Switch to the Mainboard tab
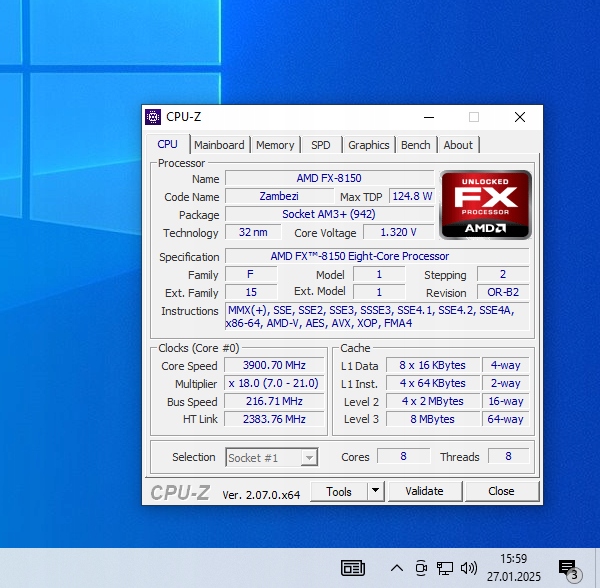The width and height of the screenshot is (600, 588). [x=219, y=145]
